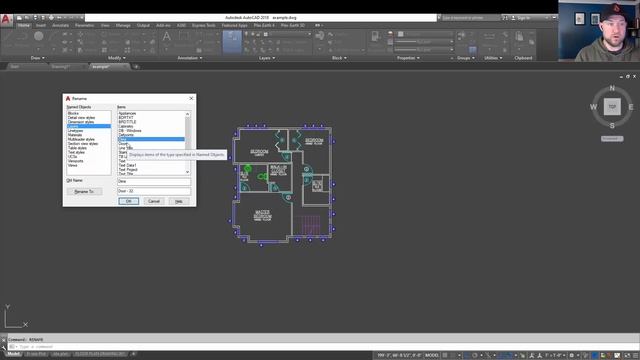Click Cancel in the Rename dialog
The width and height of the screenshot is (640, 360).
[154, 201]
